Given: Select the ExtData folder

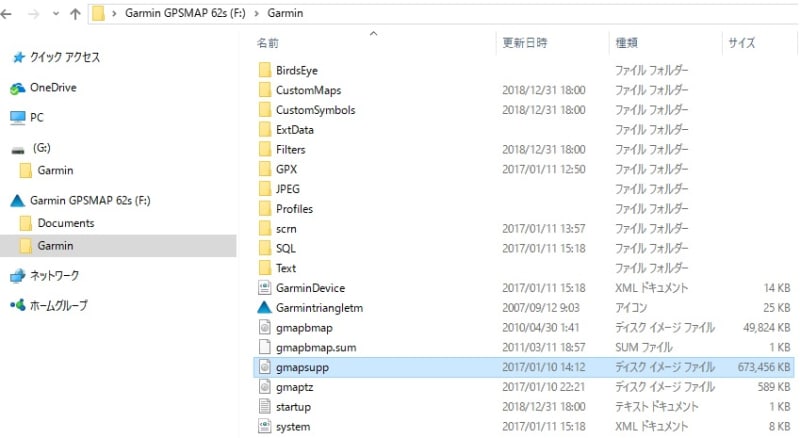Looking at the screenshot, I should tap(294, 130).
